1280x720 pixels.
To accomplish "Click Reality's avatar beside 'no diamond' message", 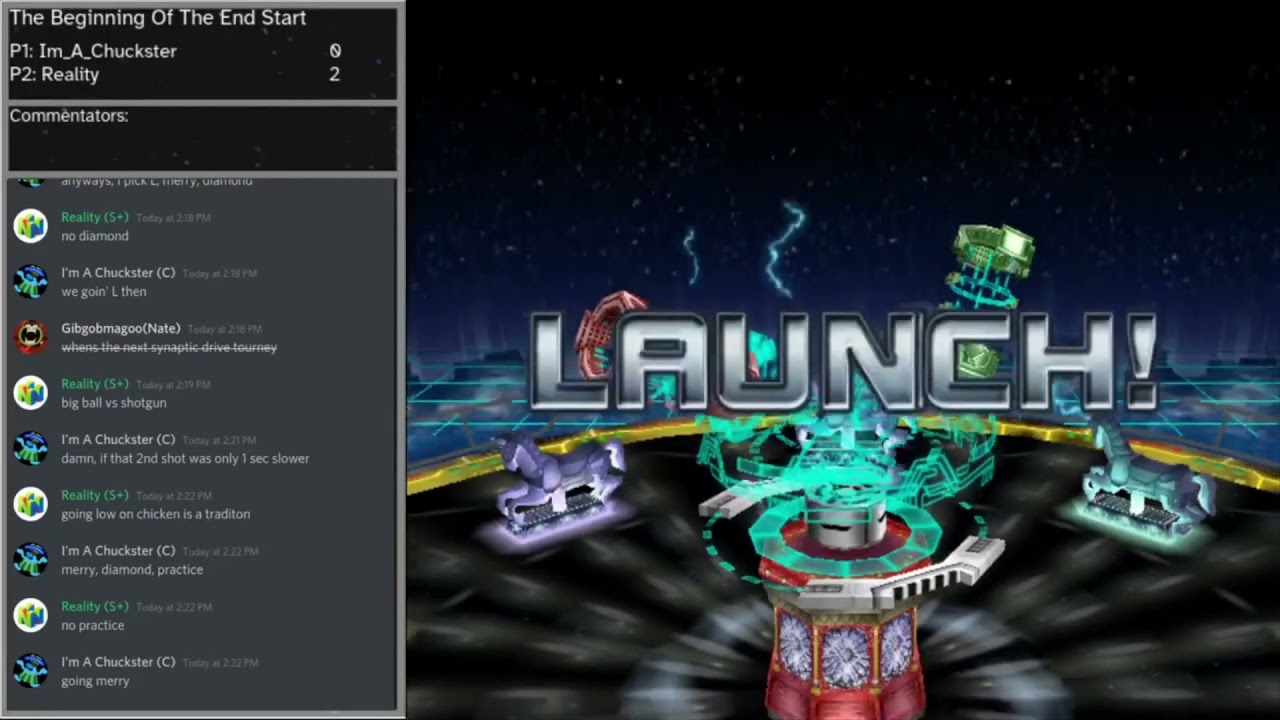I will pyautogui.click(x=30, y=226).
